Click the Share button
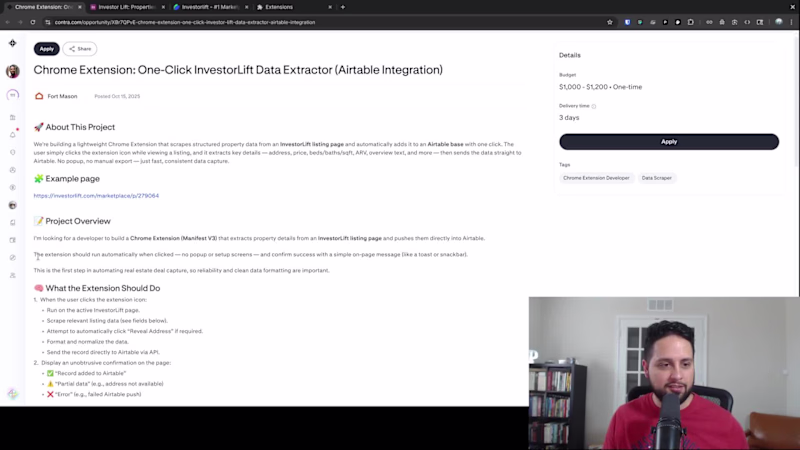Viewport: 800px width, 450px height. pyautogui.click(x=80, y=49)
